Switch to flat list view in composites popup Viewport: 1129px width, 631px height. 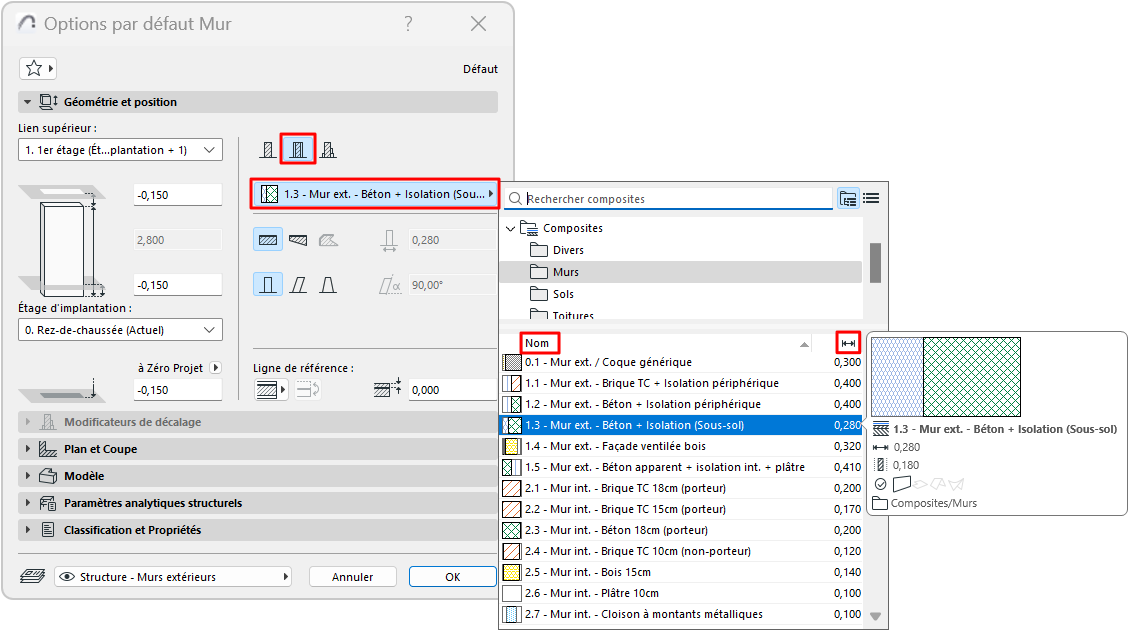(x=871, y=198)
